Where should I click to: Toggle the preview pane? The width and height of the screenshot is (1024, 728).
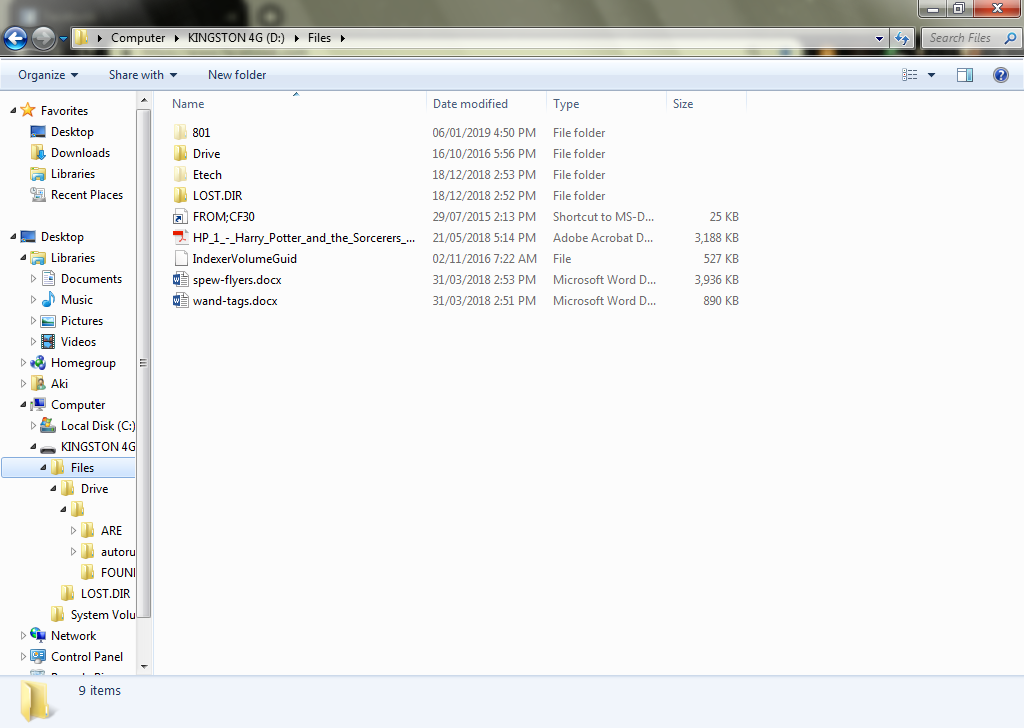pyautogui.click(x=964, y=74)
